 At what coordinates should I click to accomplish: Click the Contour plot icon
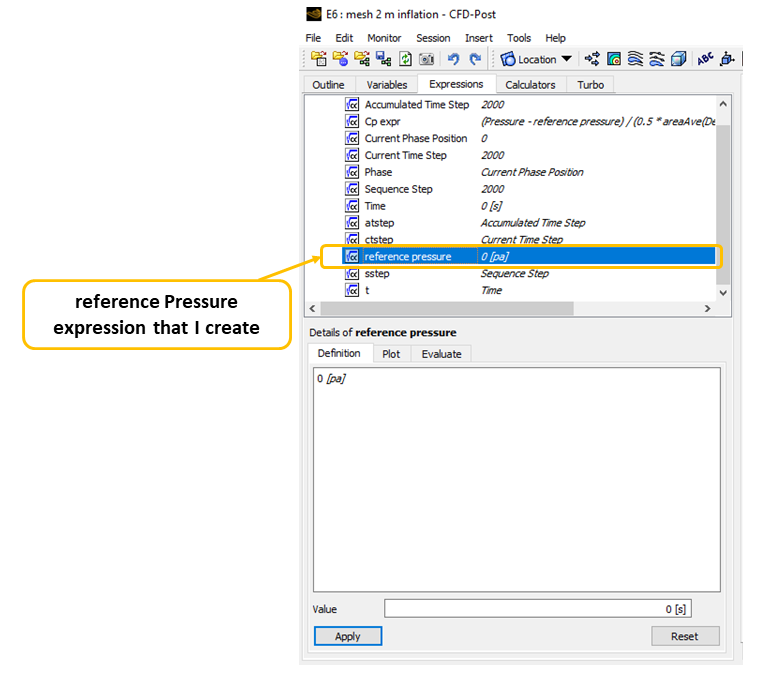pos(614,59)
